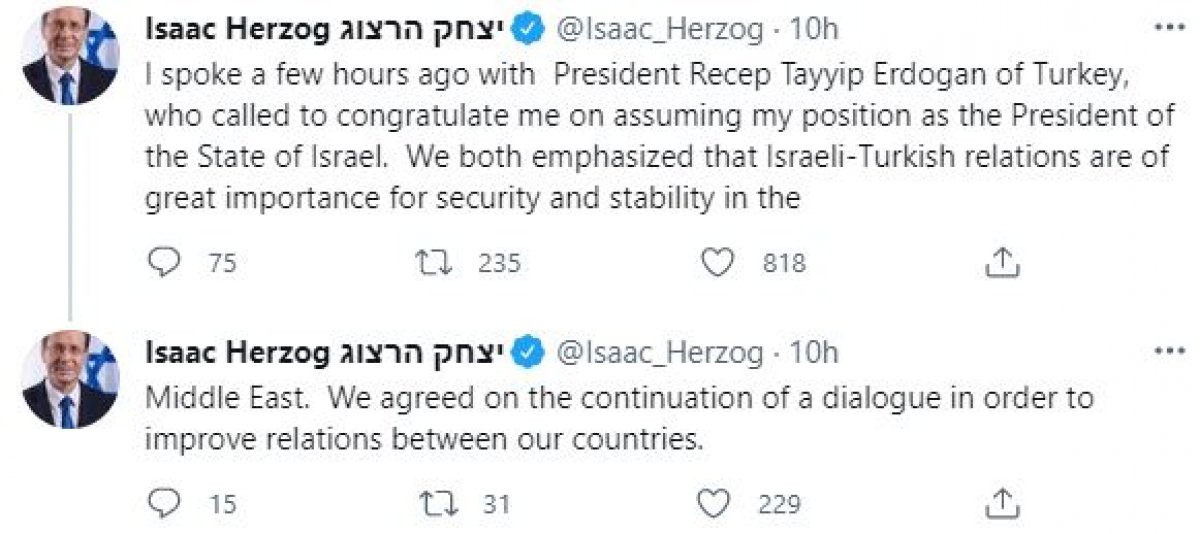
Task: Open the 10h timestamp of second tweet
Action: [x=813, y=352]
